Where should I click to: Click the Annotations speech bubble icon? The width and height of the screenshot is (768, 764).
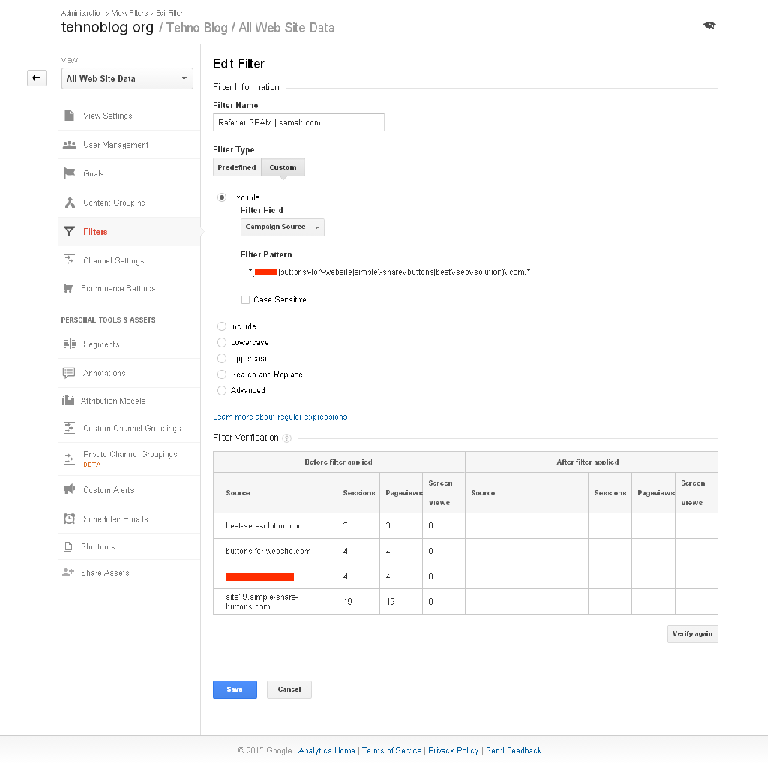point(69,373)
